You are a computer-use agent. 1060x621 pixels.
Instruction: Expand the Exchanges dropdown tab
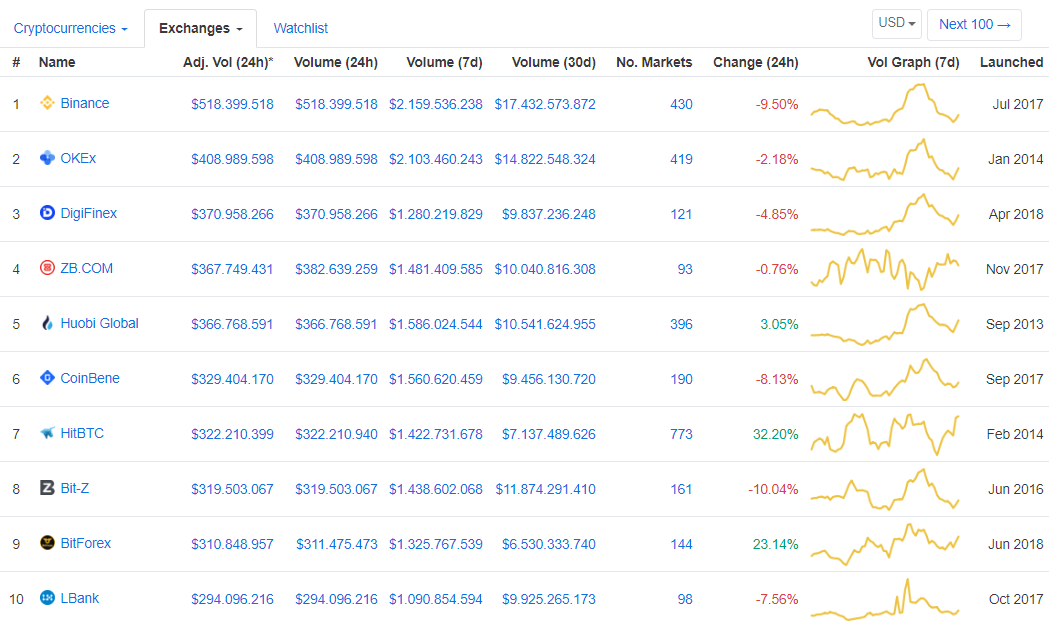(200, 28)
